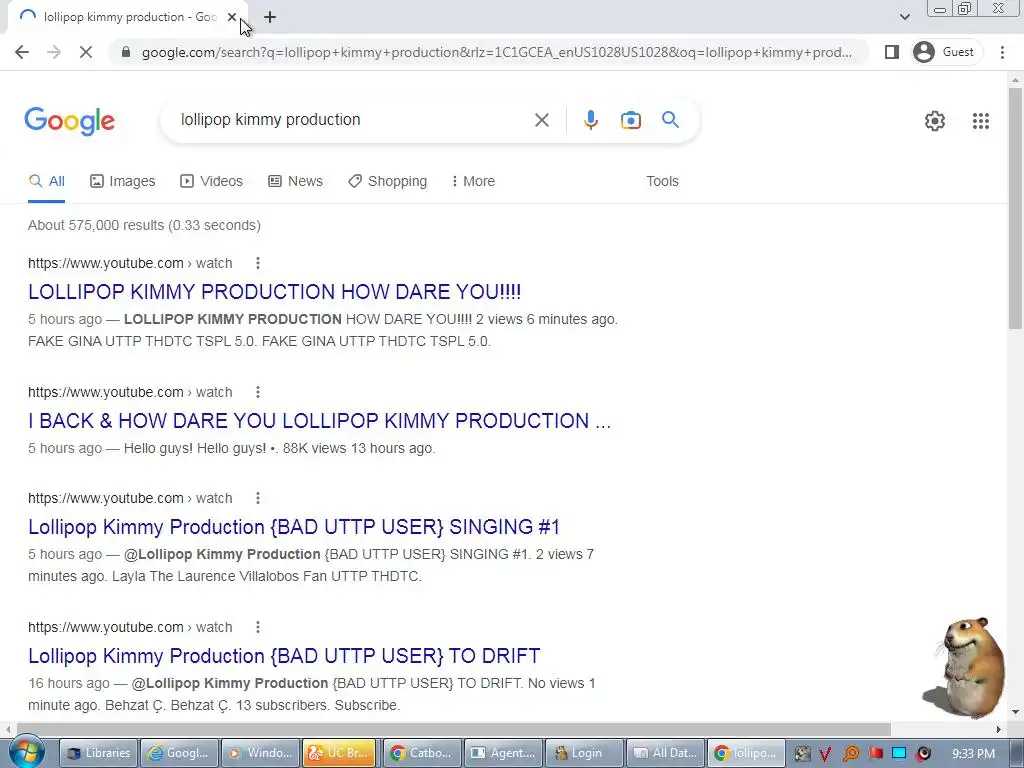Click the blue monitor tray icon
Screen dimensions: 1024x768
(899, 753)
